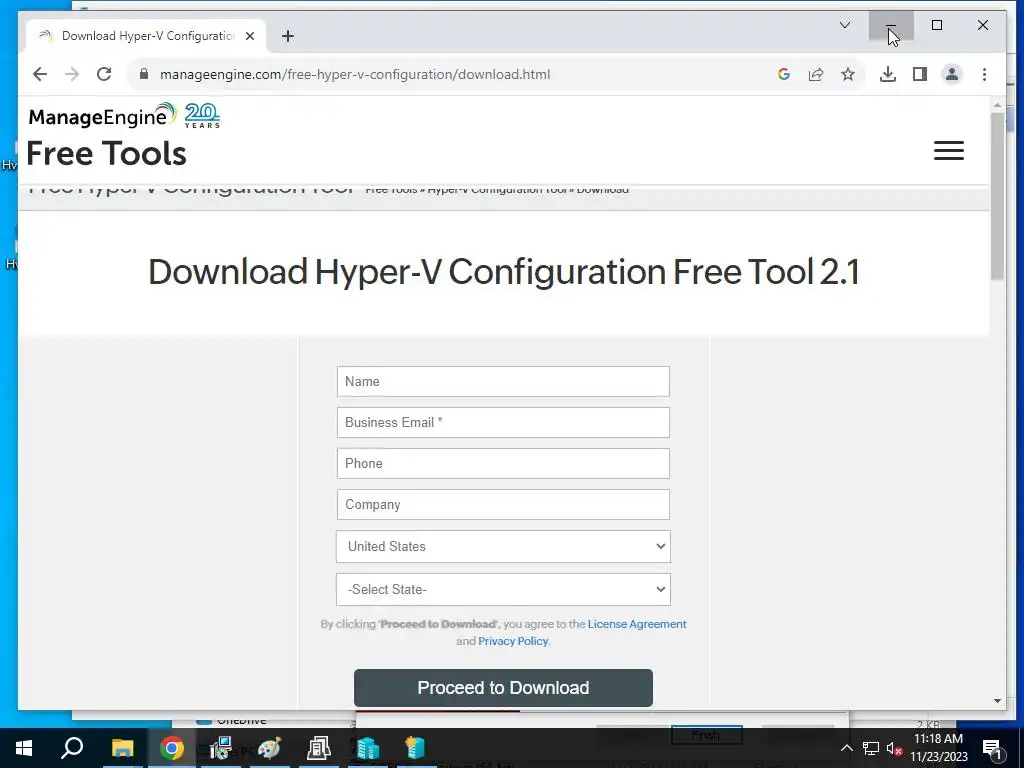Reload the ManageEngine download page
This screenshot has width=1024, height=768.
[104, 74]
